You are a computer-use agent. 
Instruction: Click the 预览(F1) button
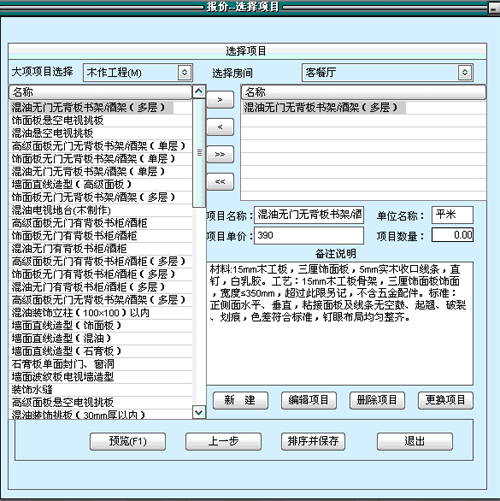point(128,442)
